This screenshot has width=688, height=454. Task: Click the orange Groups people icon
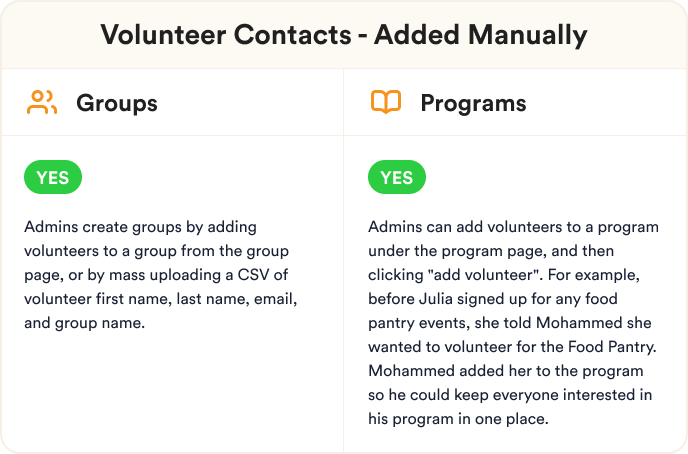[x=42, y=103]
